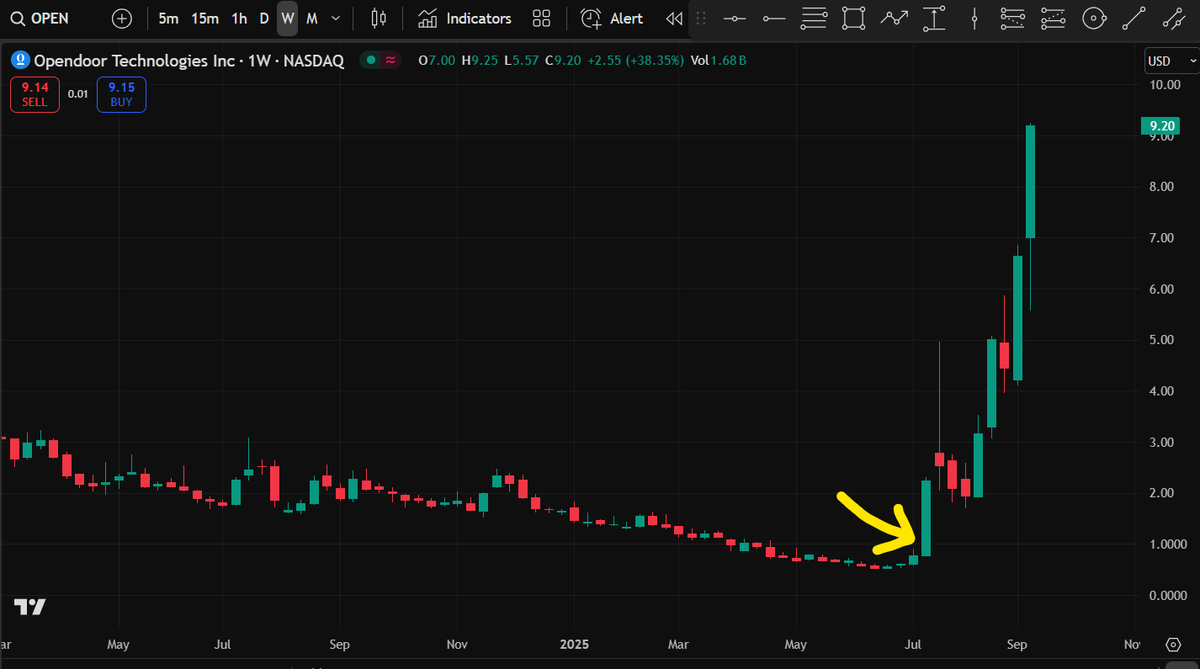Grab the drawing favorites toolbar handle

pos(700,18)
